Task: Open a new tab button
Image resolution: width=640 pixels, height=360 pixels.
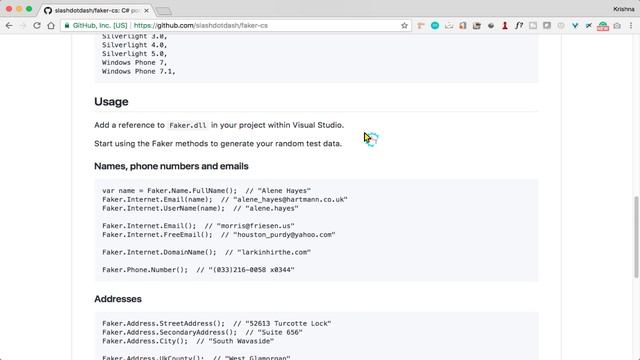Action: coord(164,11)
